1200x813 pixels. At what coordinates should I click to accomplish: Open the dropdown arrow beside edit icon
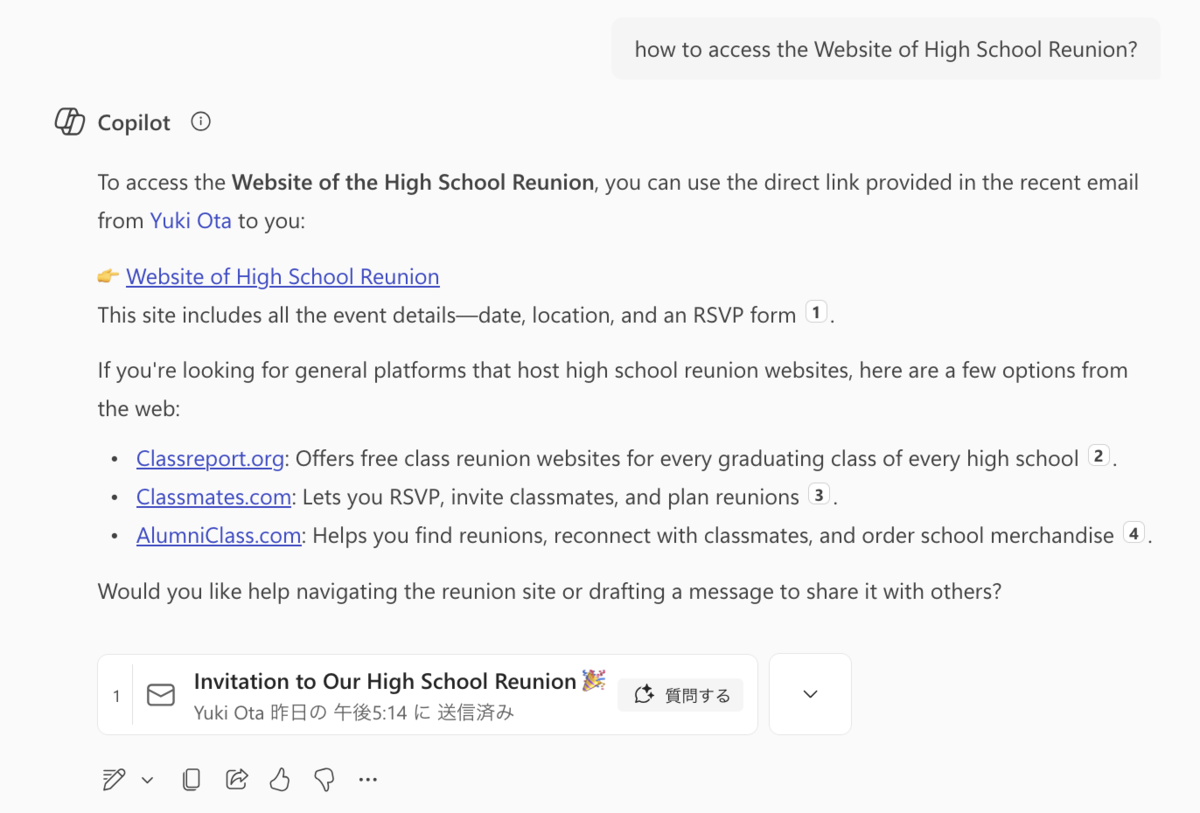point(147,780)
